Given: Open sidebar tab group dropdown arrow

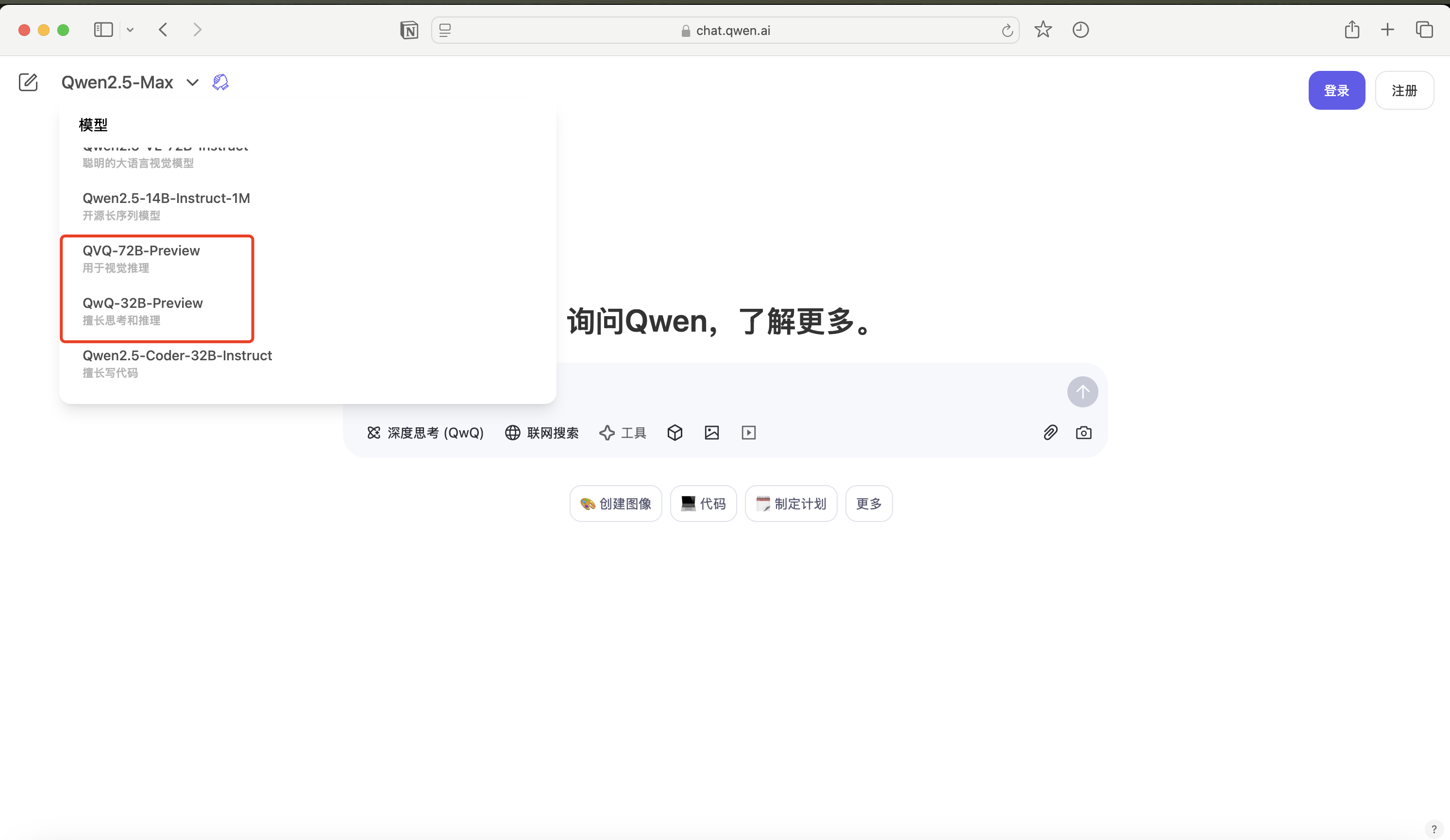Looking at the screenshot, I should tap(130, 30).
